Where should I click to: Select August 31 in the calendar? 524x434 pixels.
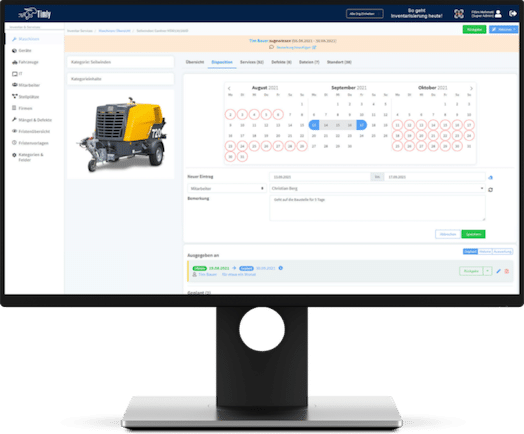[242, 156]
